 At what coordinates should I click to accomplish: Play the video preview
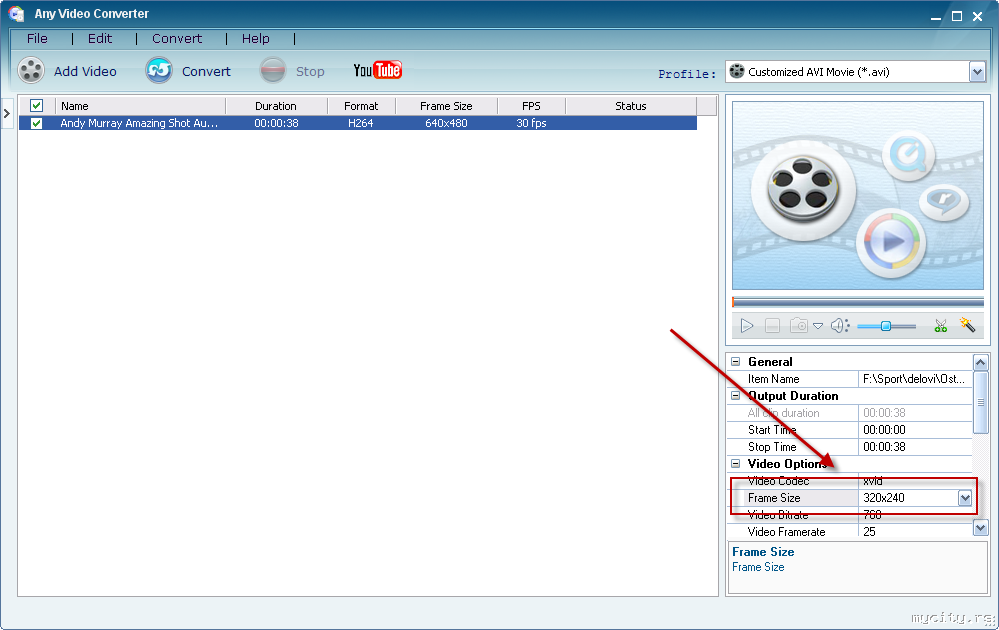pyautogui.click(x=747, y=326)
